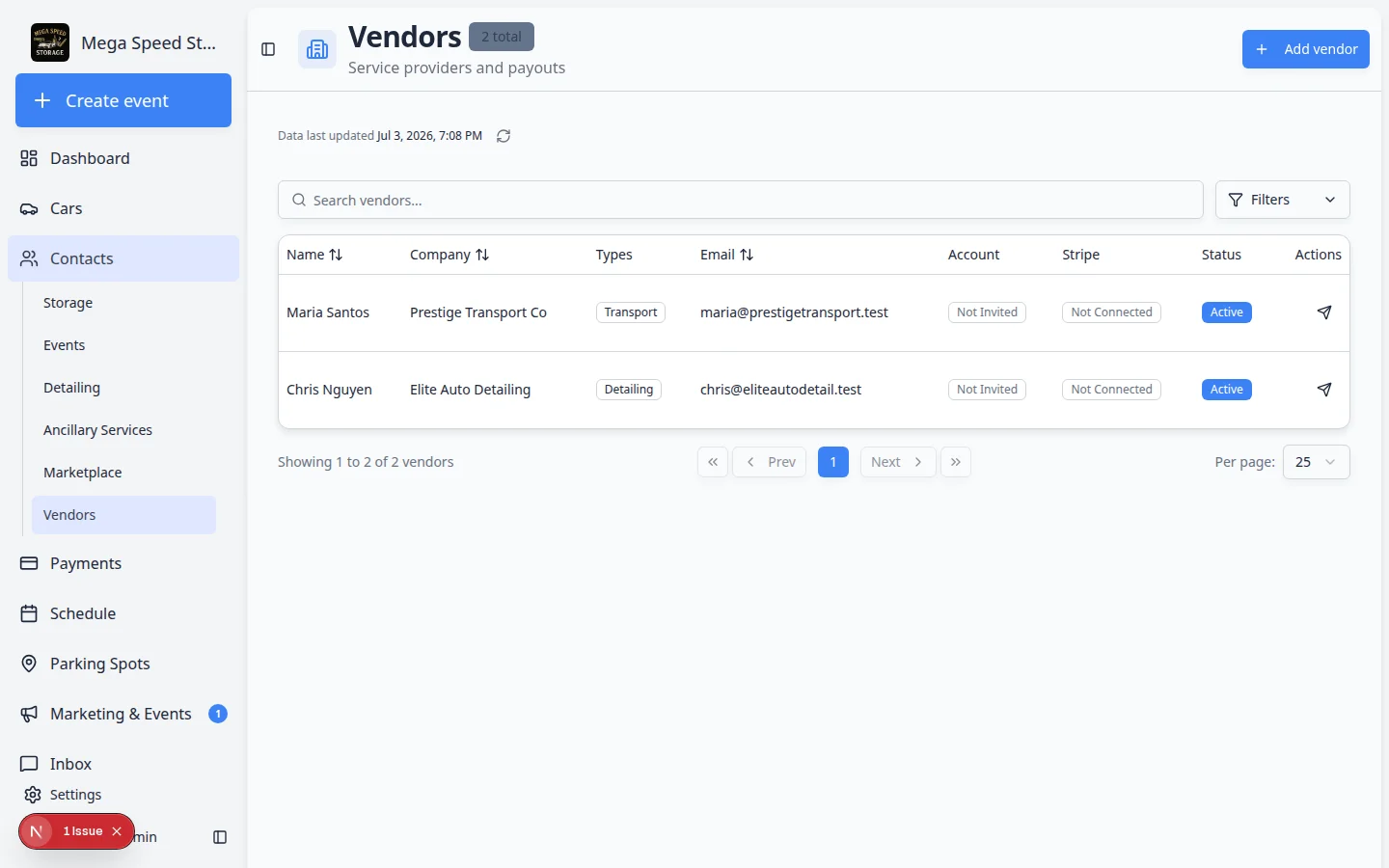Select Detailing contacts sub-item
This screenshot has height=868, width=1389.
pos(123,388)
